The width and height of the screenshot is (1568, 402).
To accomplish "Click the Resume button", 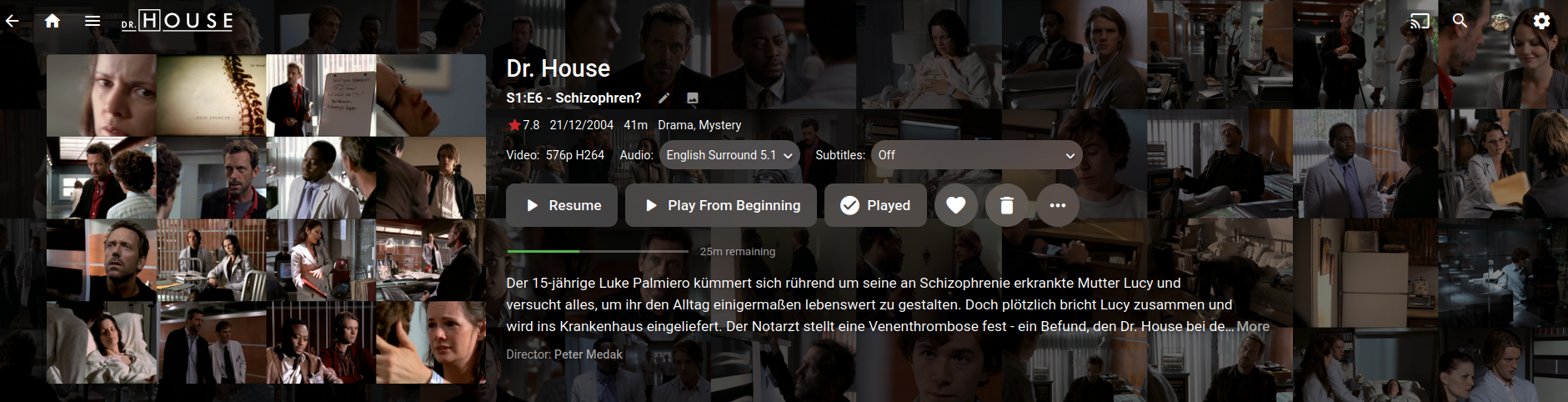I will pos(562,205).
